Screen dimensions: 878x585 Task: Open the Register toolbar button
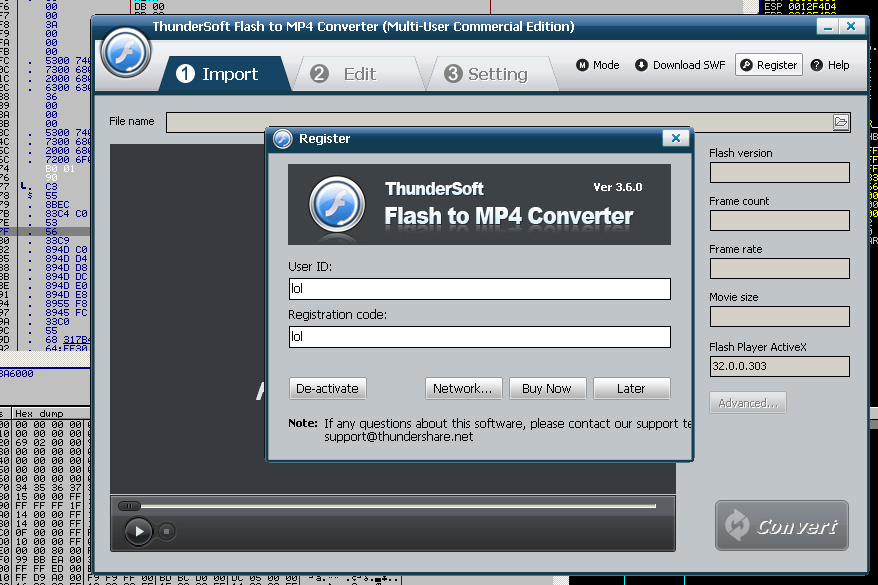tap(769, 65)
